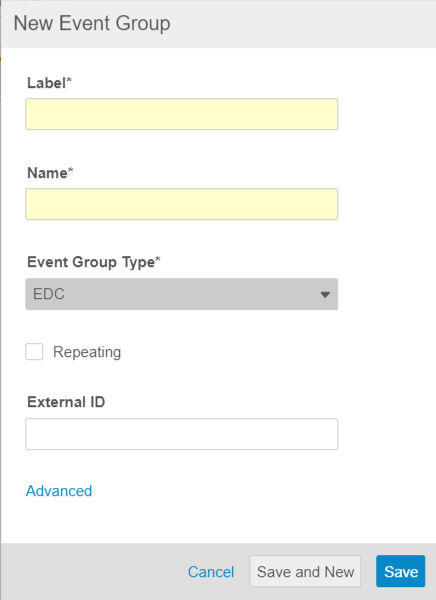Click the dropdown arrow beside EDC
This screenshot has height=600, width=436.
(325, 294)
